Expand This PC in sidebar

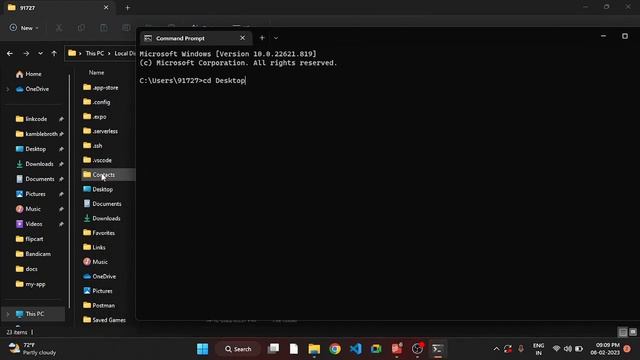click(7, 314)
